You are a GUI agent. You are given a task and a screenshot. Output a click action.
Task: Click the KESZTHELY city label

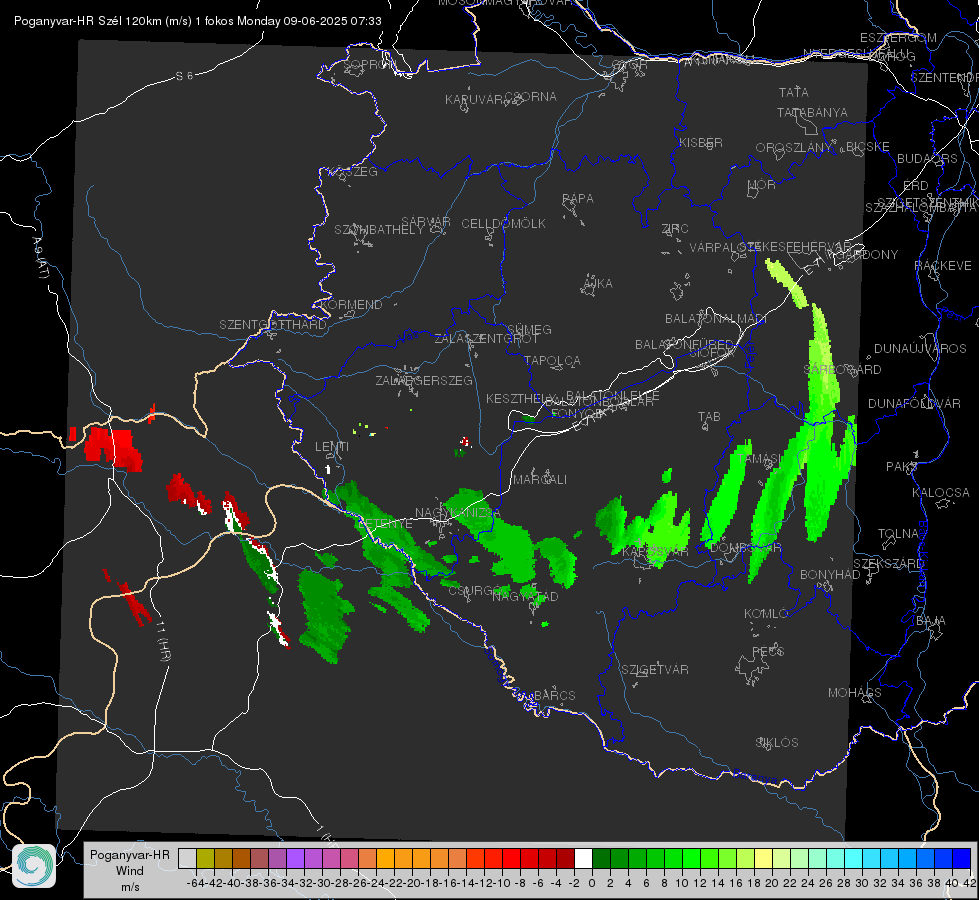click(x=520, y=398)
